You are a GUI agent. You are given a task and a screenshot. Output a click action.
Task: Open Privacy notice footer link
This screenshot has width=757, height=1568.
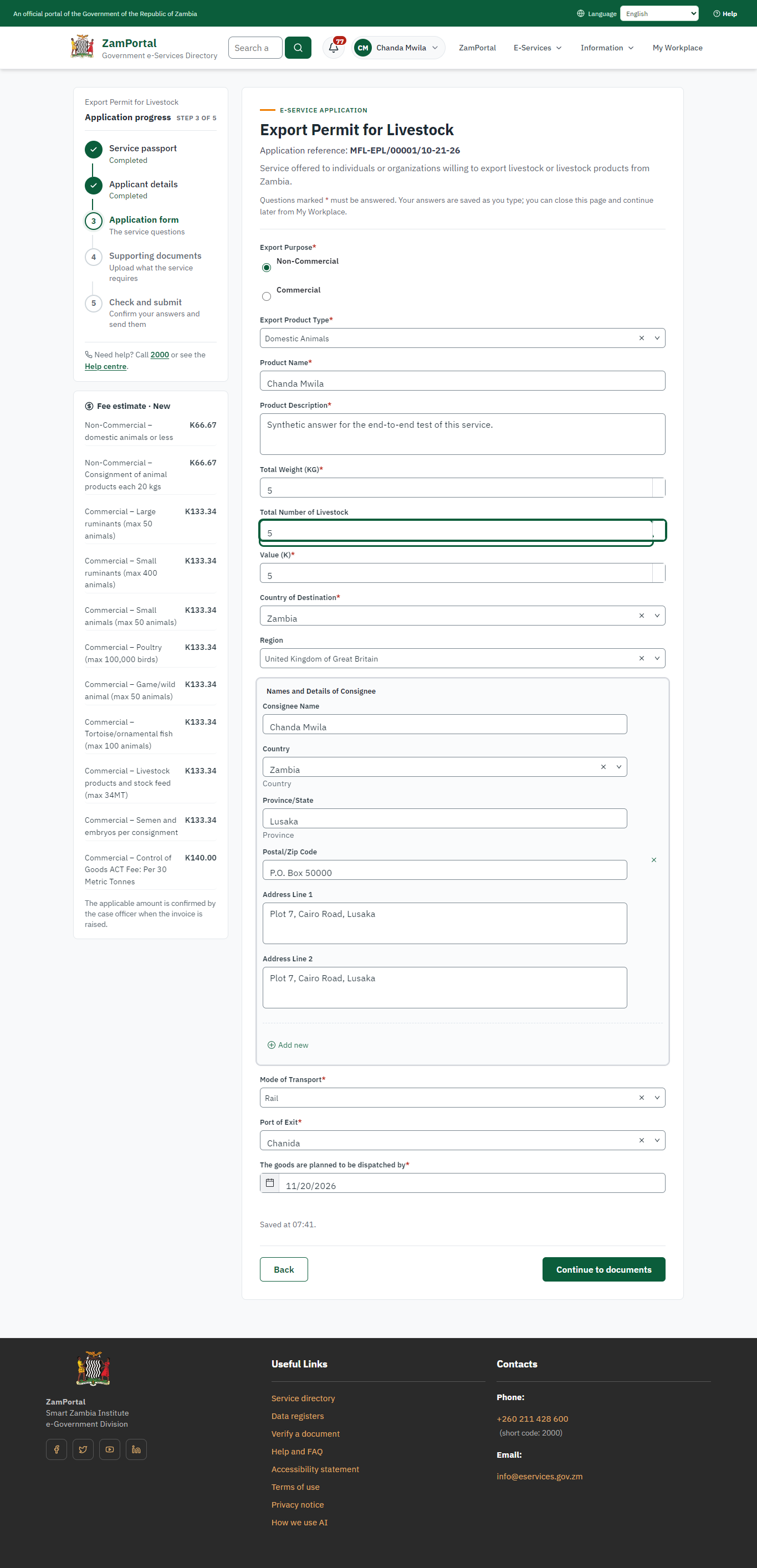click(x=297, y=1504)
